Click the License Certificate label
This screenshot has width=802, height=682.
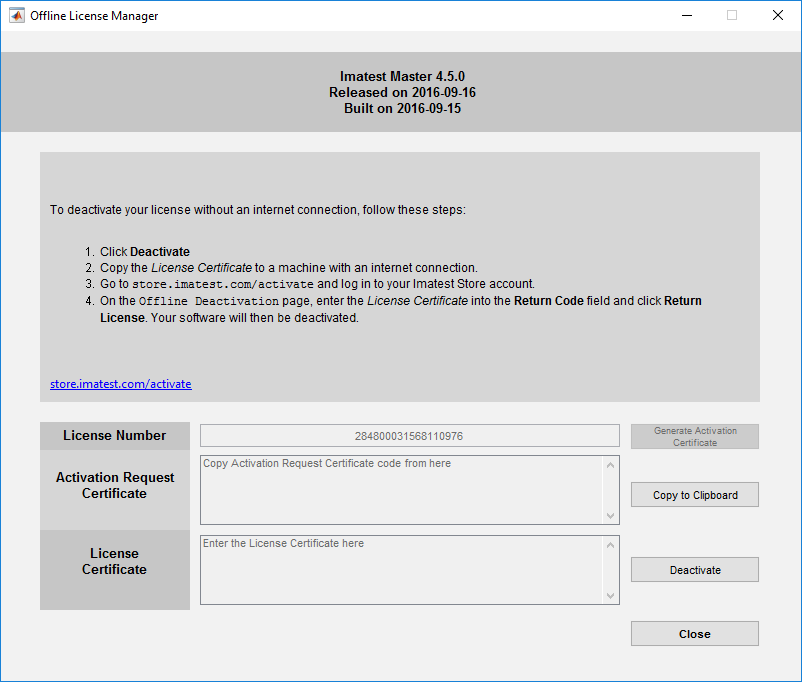[115, 561]
